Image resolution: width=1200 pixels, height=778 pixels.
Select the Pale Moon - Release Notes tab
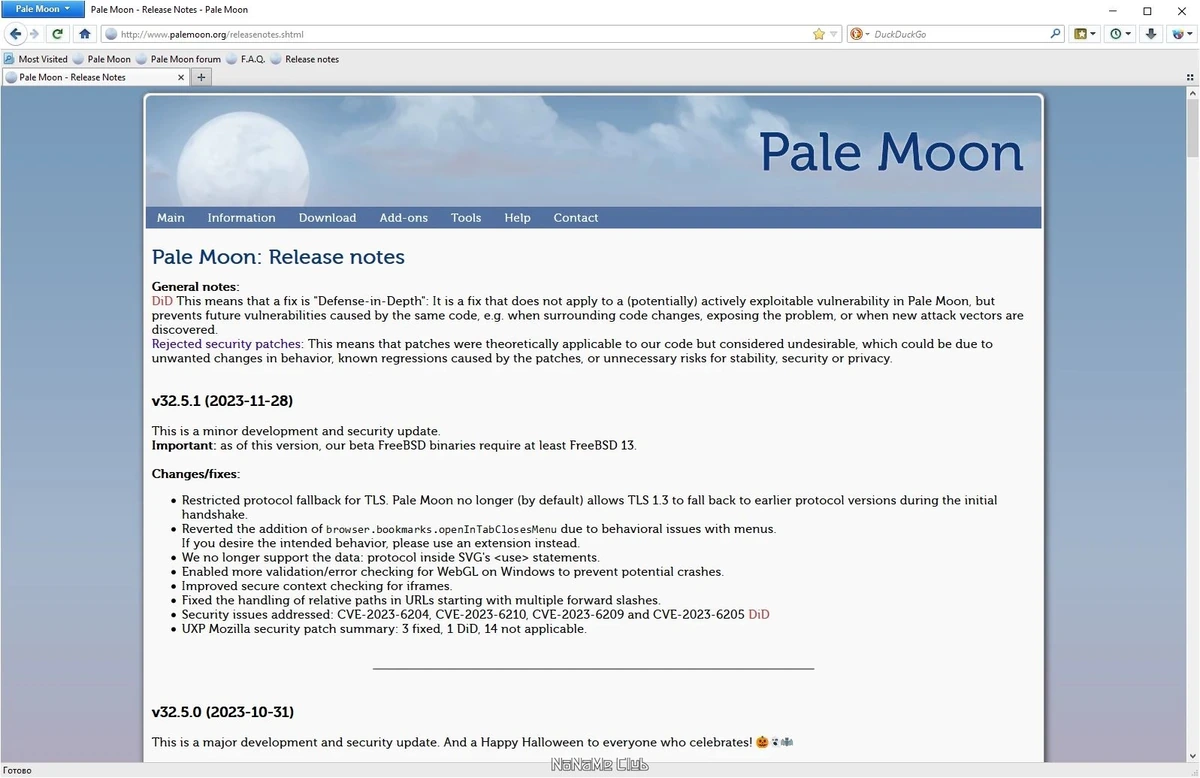pyautogui.click(x=95, y=77)
